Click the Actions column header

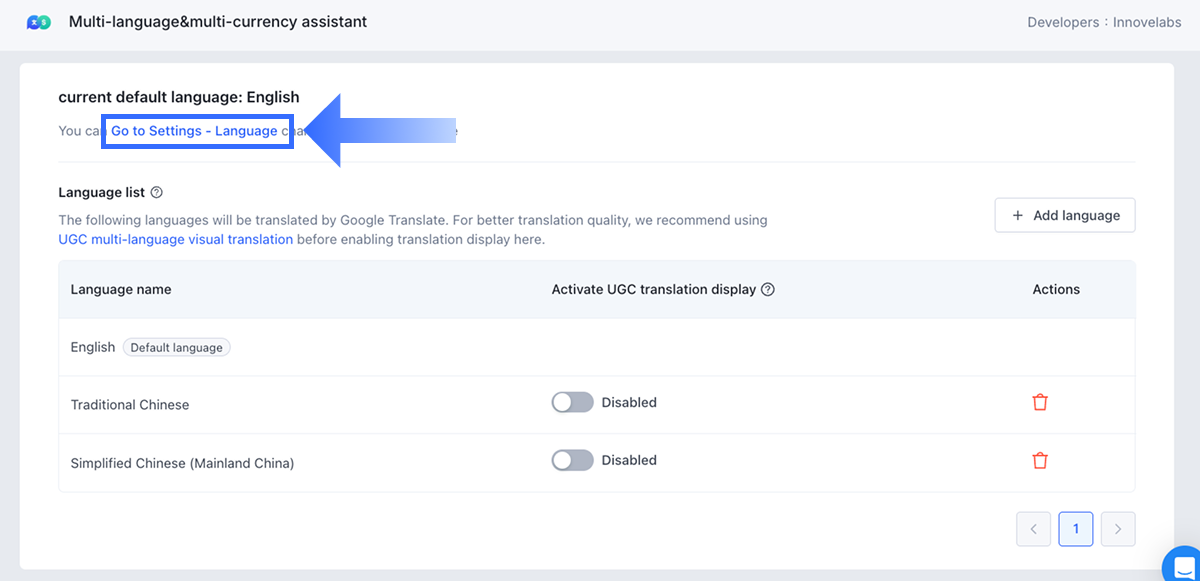click(1056, 290)
